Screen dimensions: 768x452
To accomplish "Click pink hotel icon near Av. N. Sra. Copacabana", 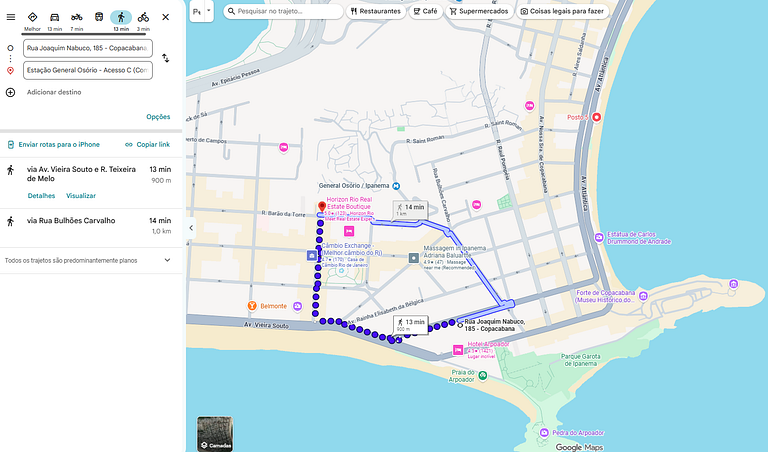I will (529, 106).
